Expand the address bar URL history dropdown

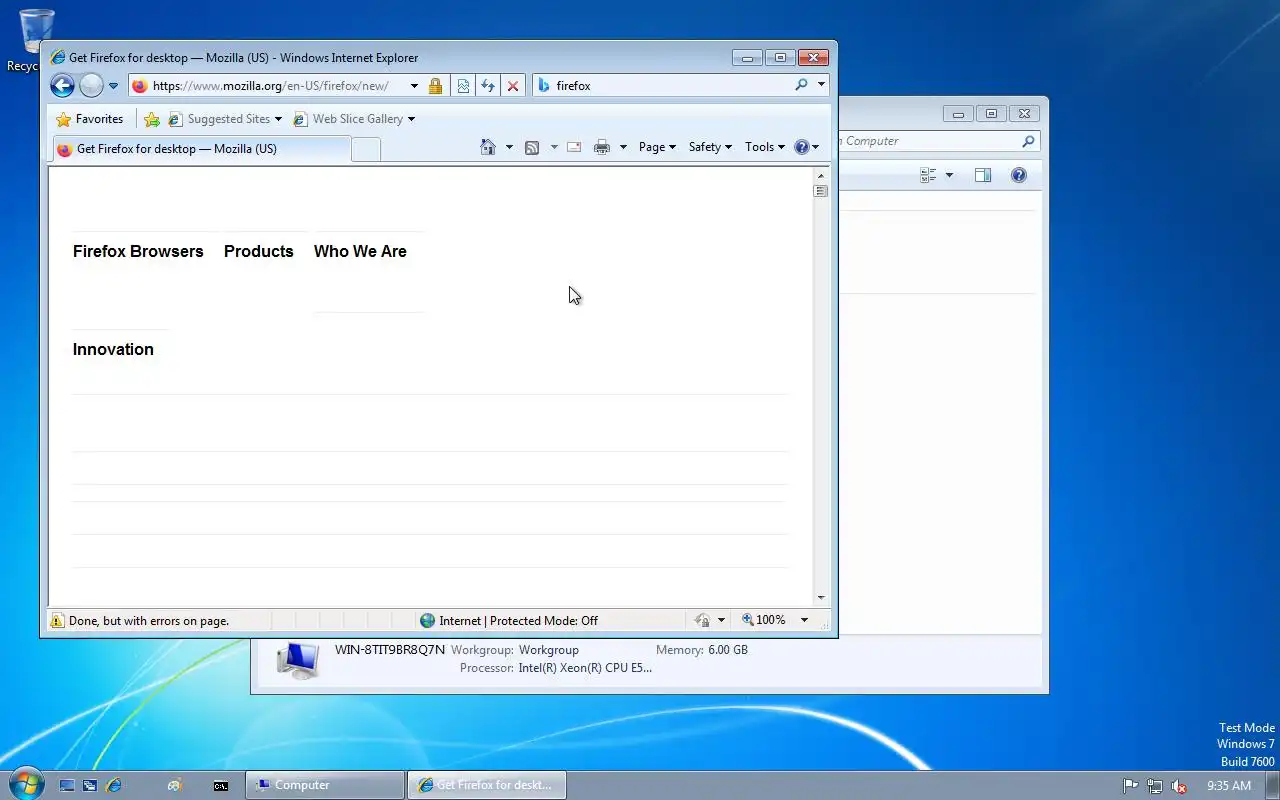[414, 86]
